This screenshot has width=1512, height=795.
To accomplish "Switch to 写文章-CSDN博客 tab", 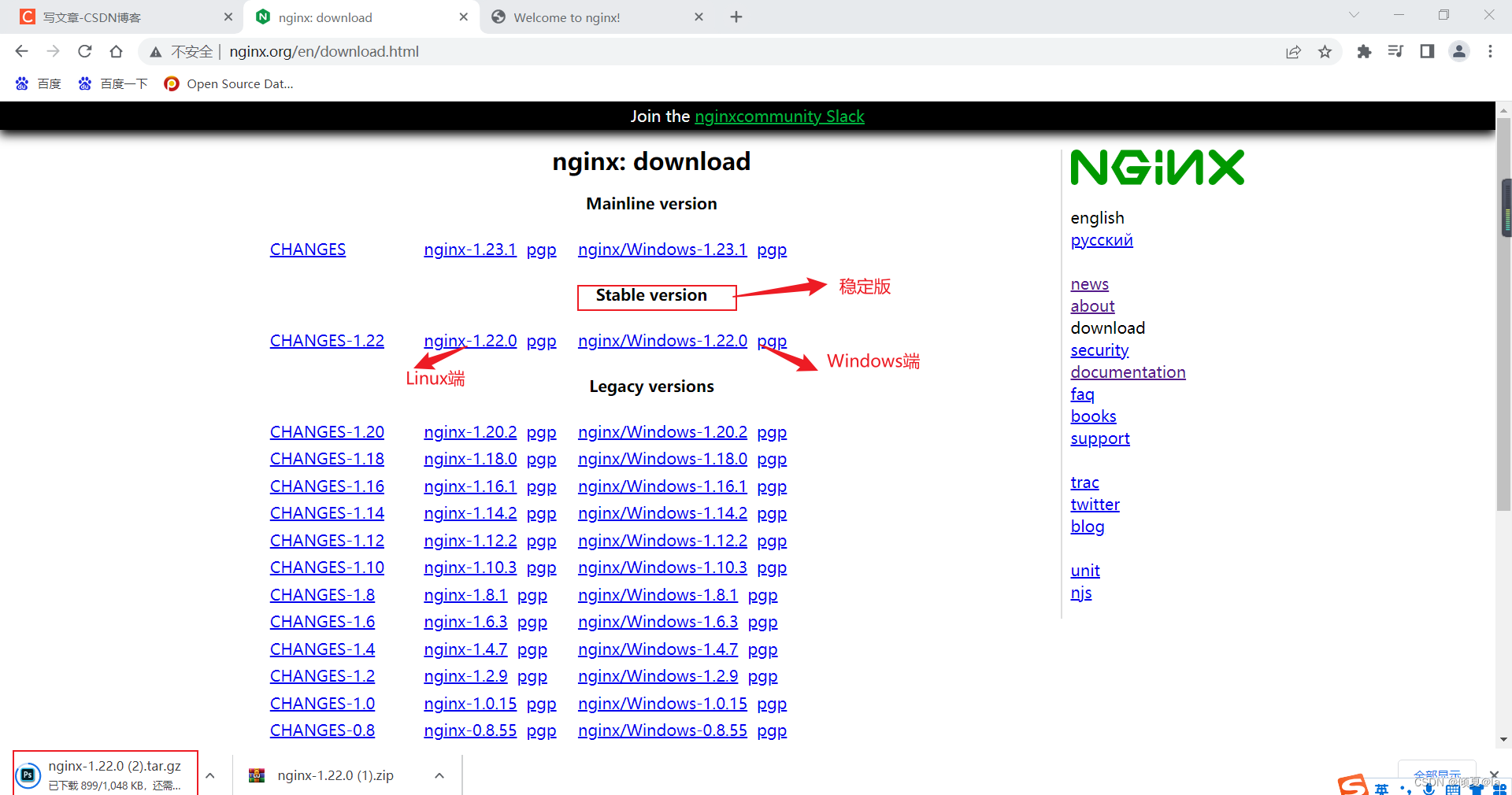I will pos(122,17).
